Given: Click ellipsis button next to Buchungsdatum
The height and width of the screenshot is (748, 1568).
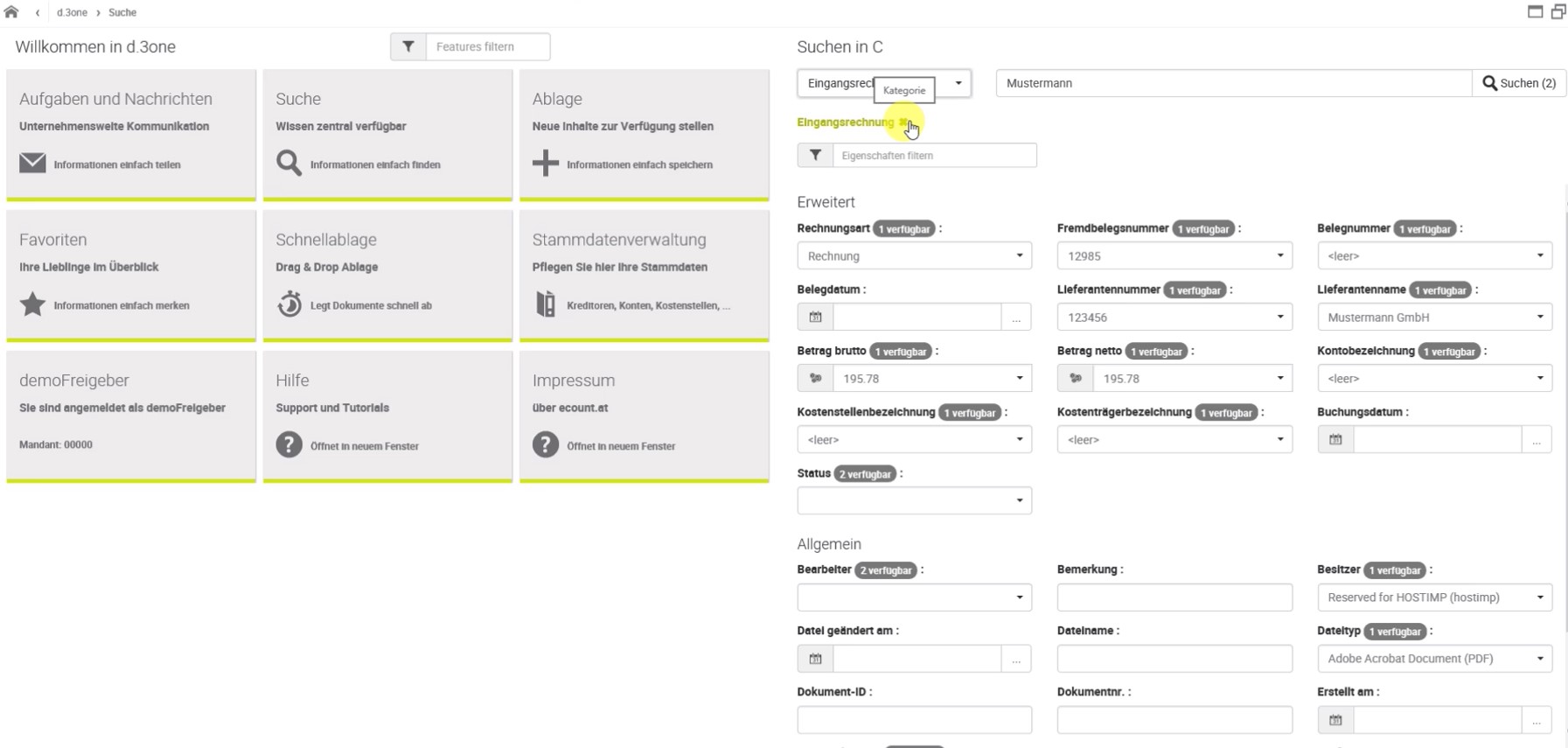Looking at the screenshot, I should (1537, 439).
